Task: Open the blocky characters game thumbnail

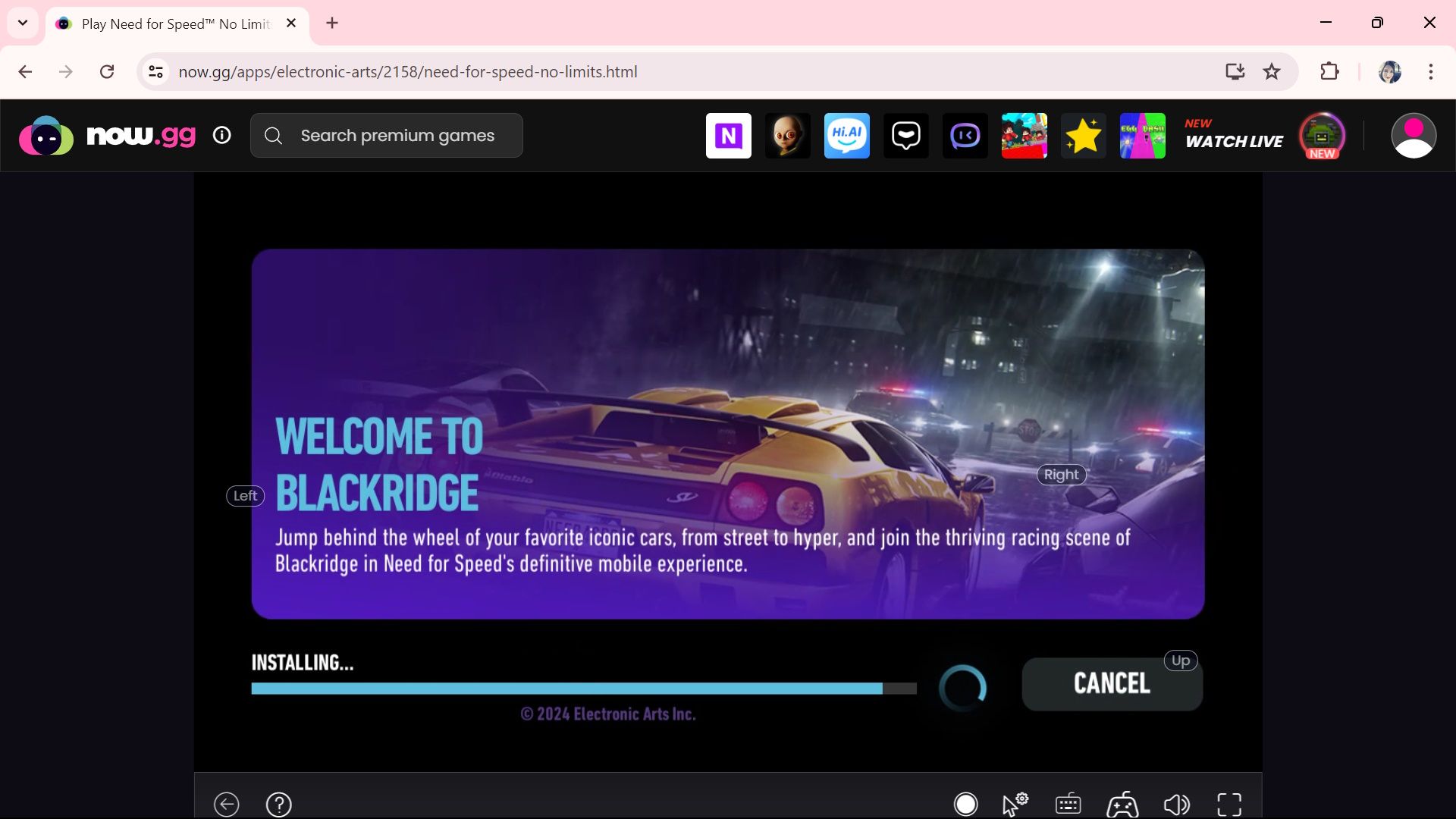Action: pyautogui.click(x=1025, y=136)
